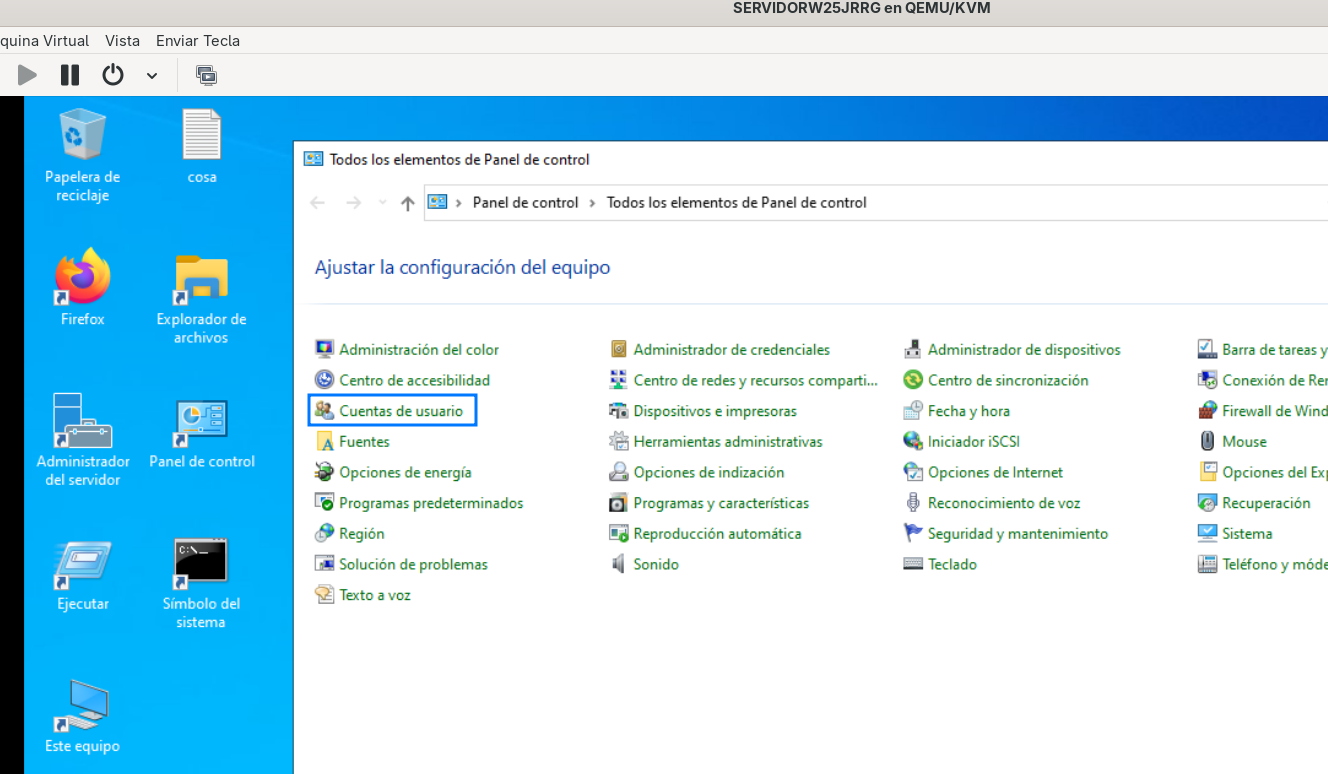This screenshot has height=774, width=1328.
Task: Open the Administrador de dispositivos icon
Action: (912, 349)
